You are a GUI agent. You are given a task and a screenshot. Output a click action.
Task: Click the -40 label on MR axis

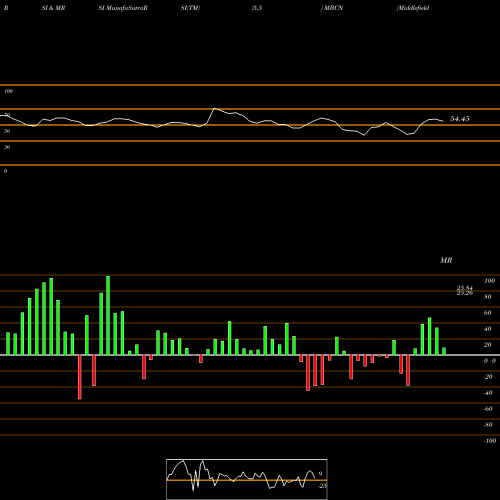pyautogui.click(x=488, y=393)
